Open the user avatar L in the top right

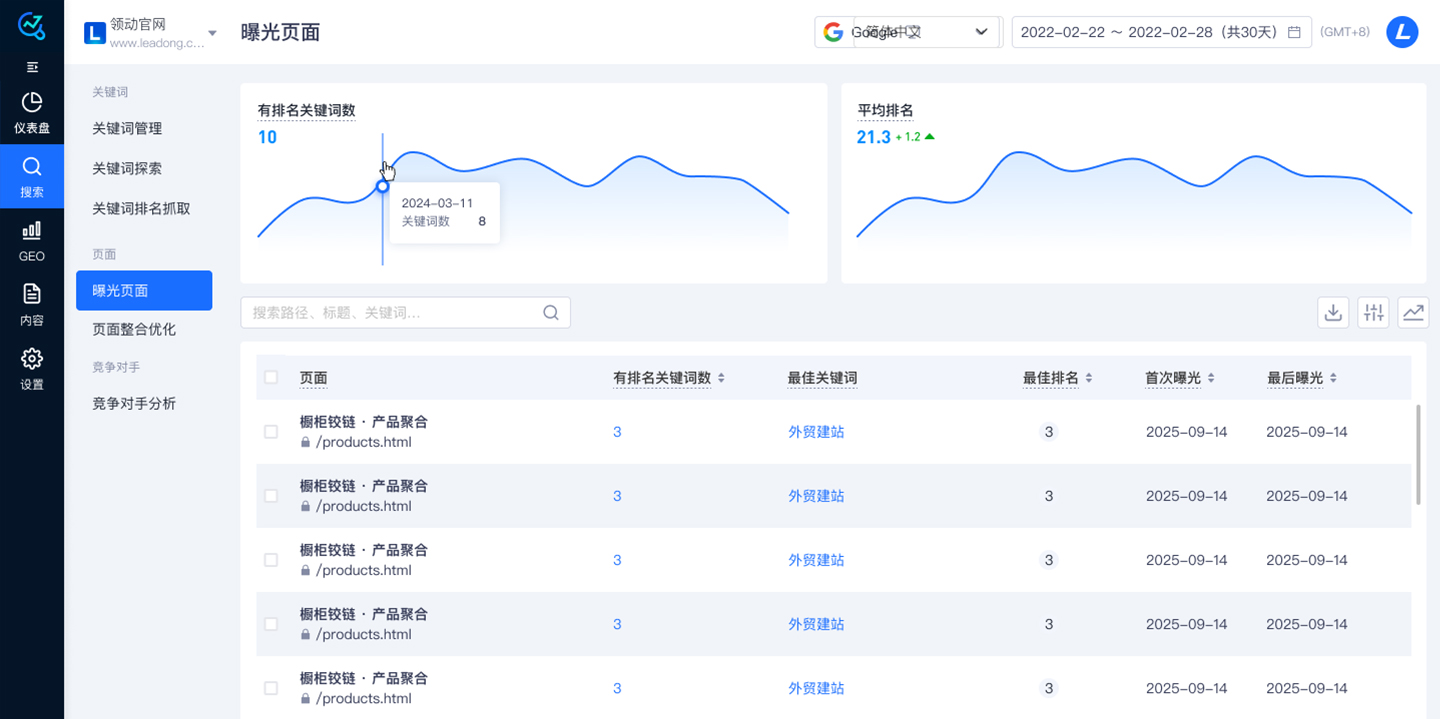pos(1402,32)
